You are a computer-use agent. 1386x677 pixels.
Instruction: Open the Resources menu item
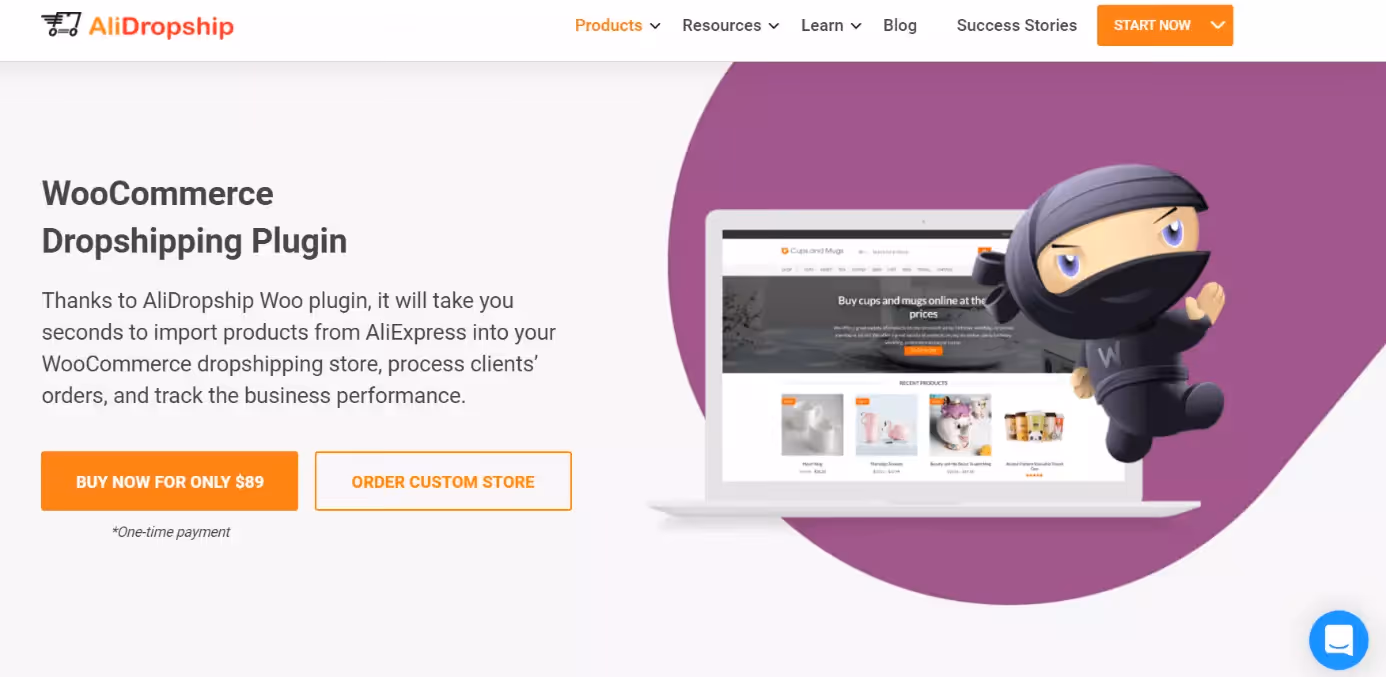click(x=721, y=25)
